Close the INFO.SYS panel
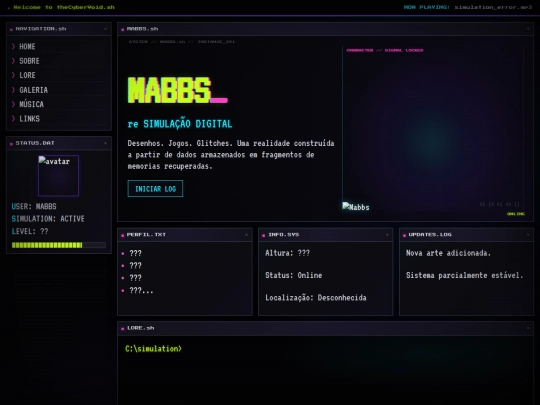 387,235
